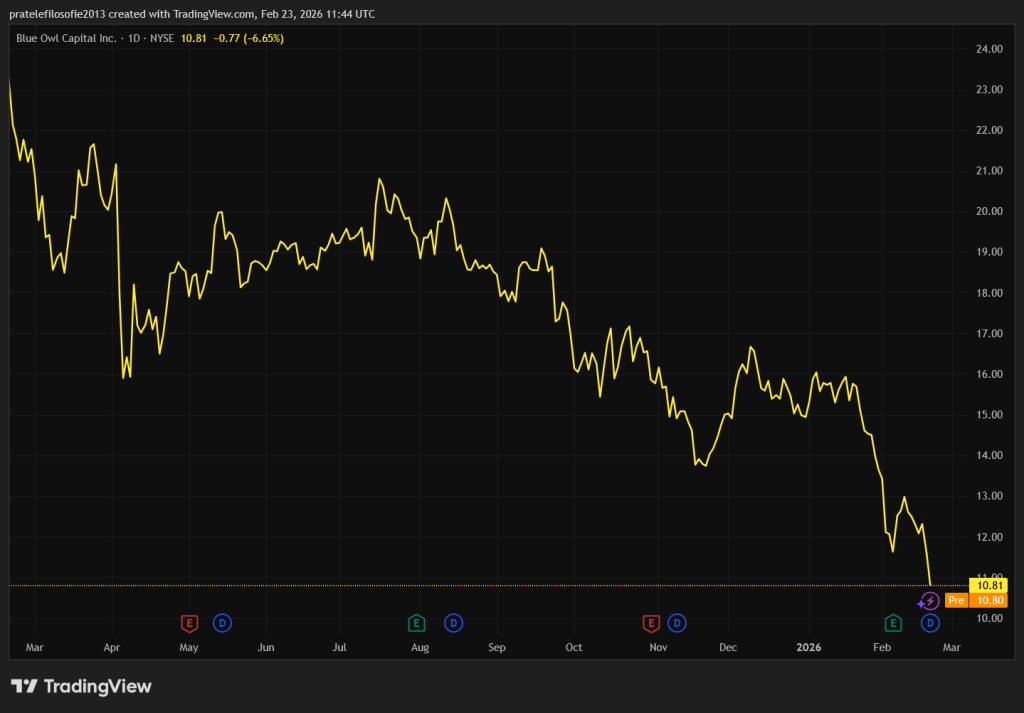
Task: Click the orange Pre market label
Action: (x=956, y=600)
